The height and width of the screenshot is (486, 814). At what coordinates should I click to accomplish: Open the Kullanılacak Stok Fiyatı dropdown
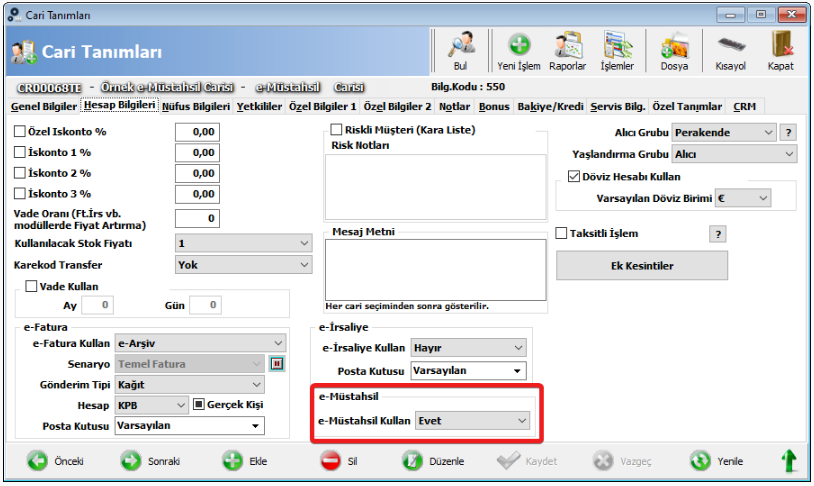(x=243, y=243)
